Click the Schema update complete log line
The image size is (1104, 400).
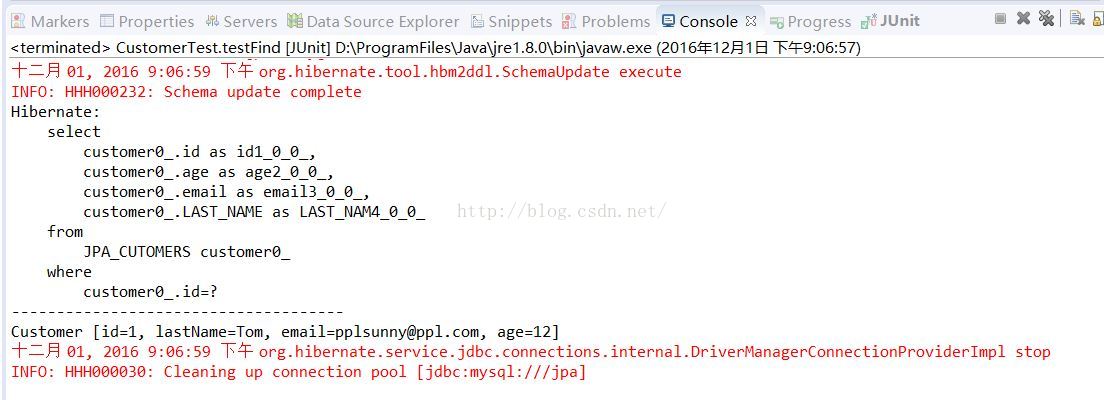[186, 92]
